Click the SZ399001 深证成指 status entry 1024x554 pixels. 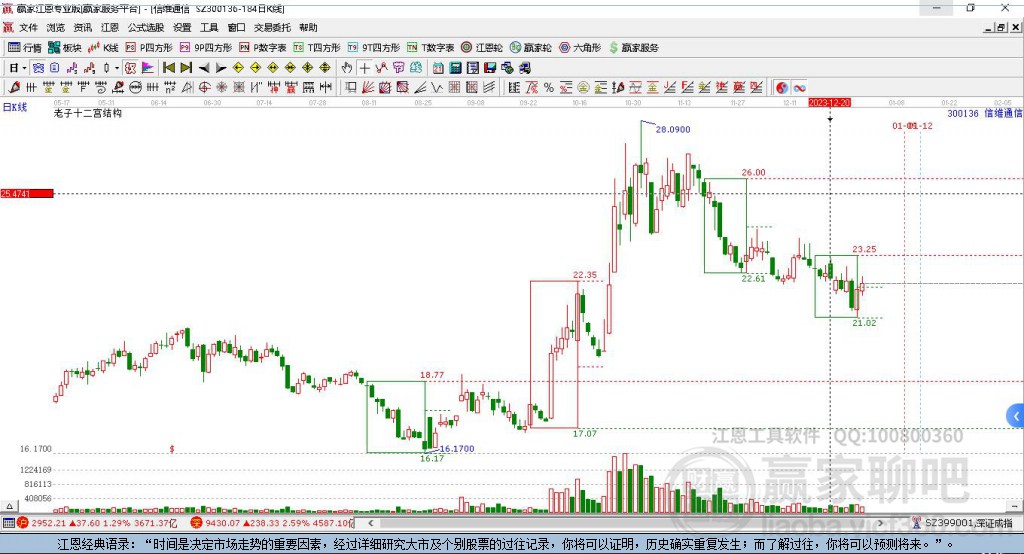(962, 523)
